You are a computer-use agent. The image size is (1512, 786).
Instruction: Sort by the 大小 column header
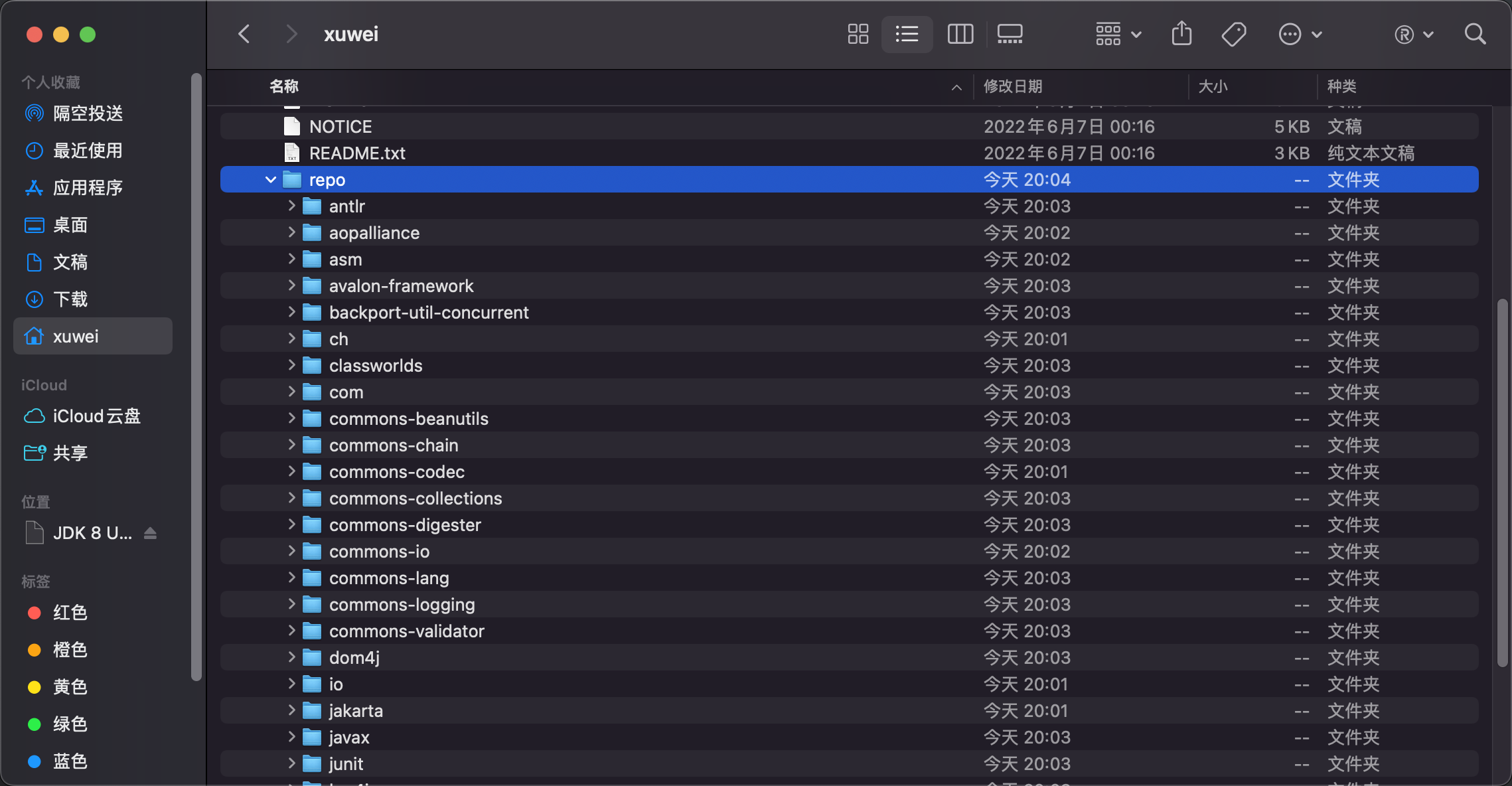tap(1213, 86)
